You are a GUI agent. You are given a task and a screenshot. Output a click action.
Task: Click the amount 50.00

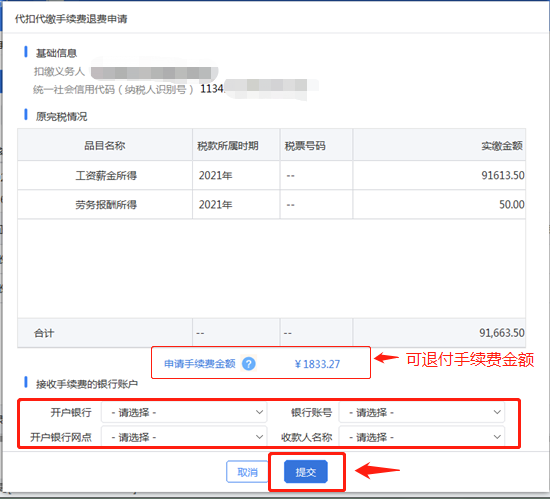(512, 204)
